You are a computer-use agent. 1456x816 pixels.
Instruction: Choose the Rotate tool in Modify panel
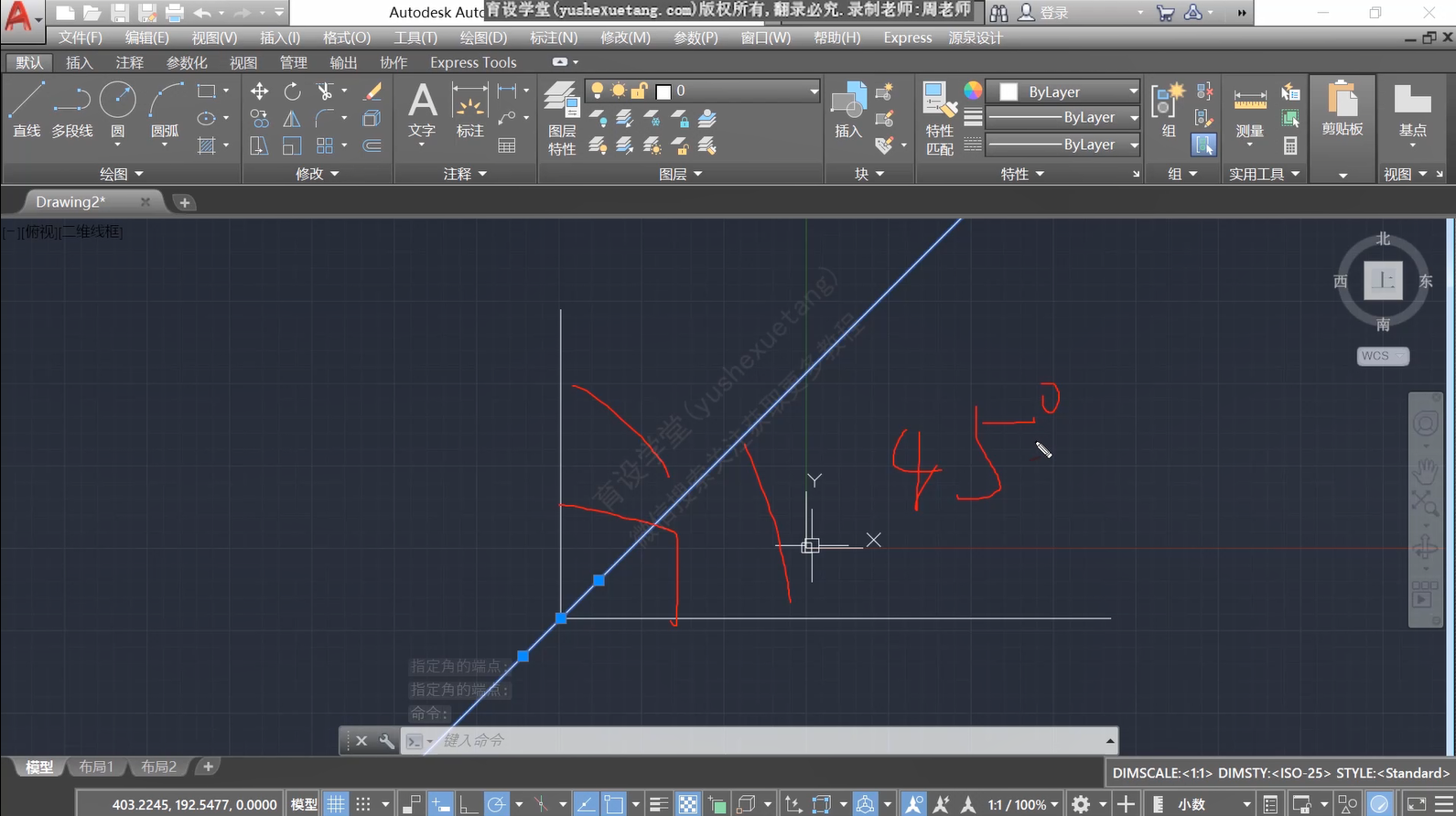292,91
